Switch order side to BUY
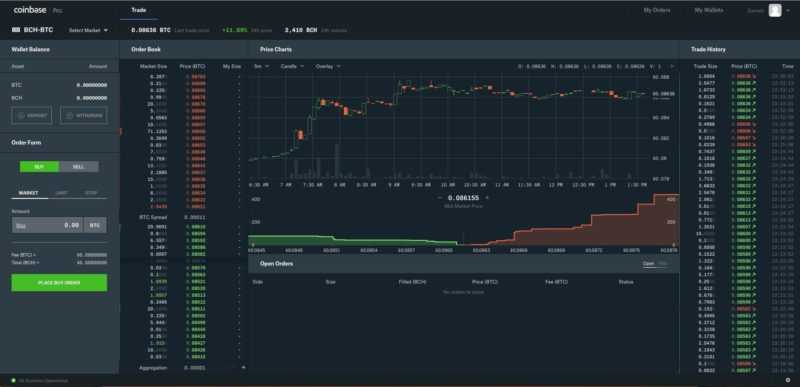Viewport: 800px width, 387px height. (x=39, y=167)
